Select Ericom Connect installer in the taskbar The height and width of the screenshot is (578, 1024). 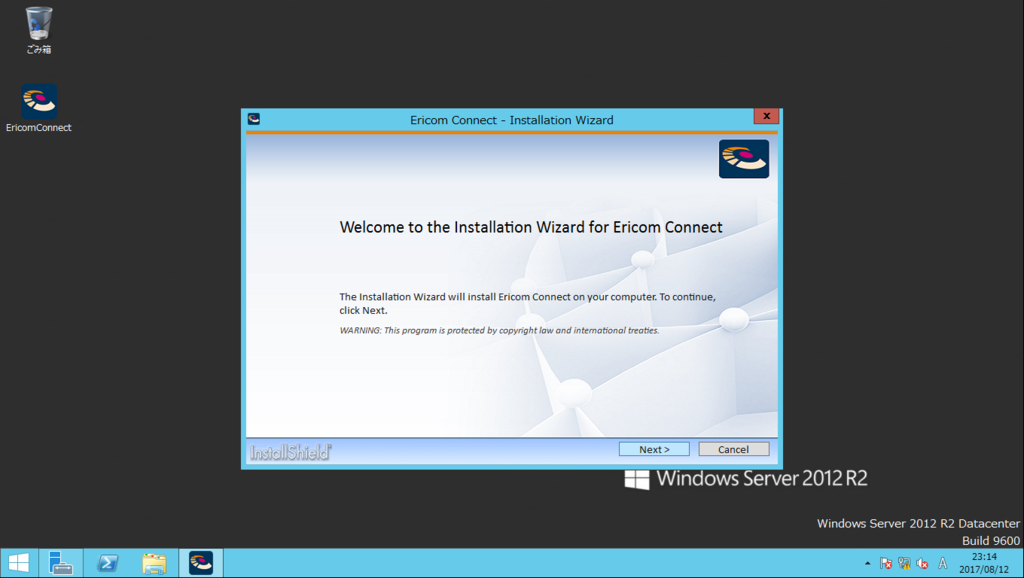pos(200,563)
